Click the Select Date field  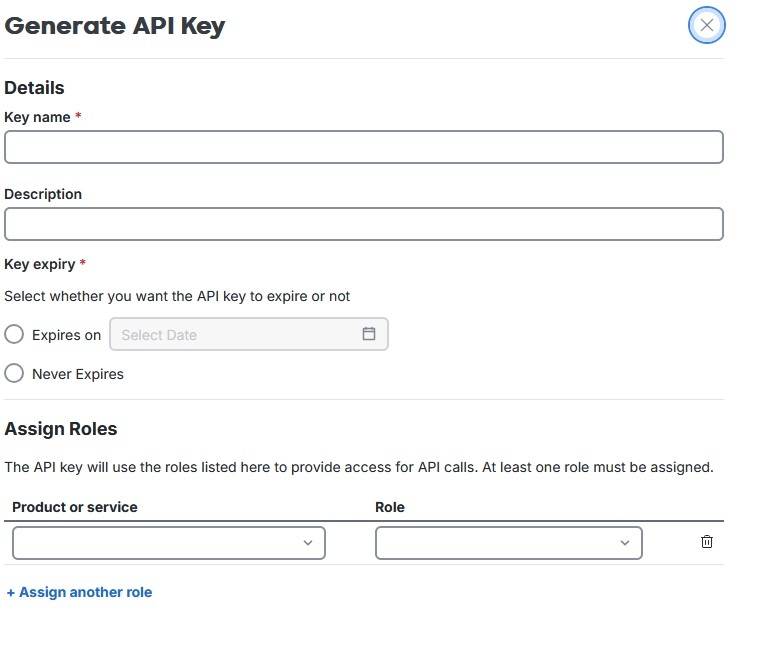click(249, 334)
